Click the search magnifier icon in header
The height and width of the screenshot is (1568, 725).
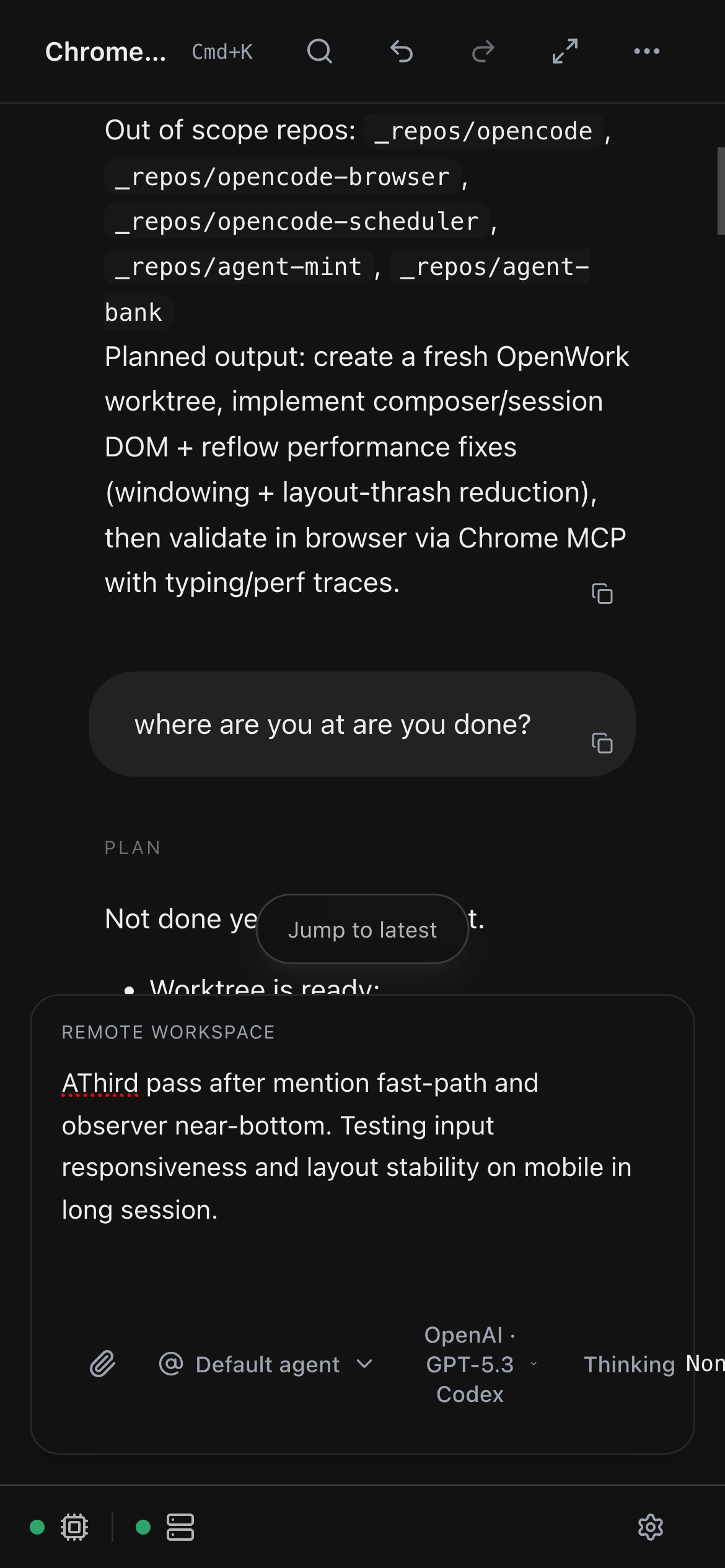320,51
